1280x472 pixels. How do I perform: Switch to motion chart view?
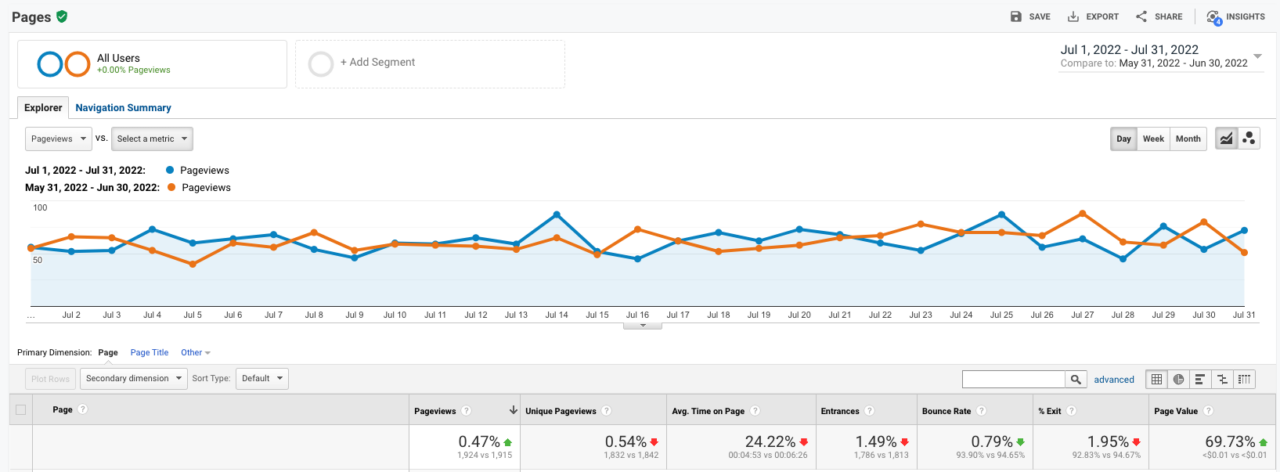1249,139
